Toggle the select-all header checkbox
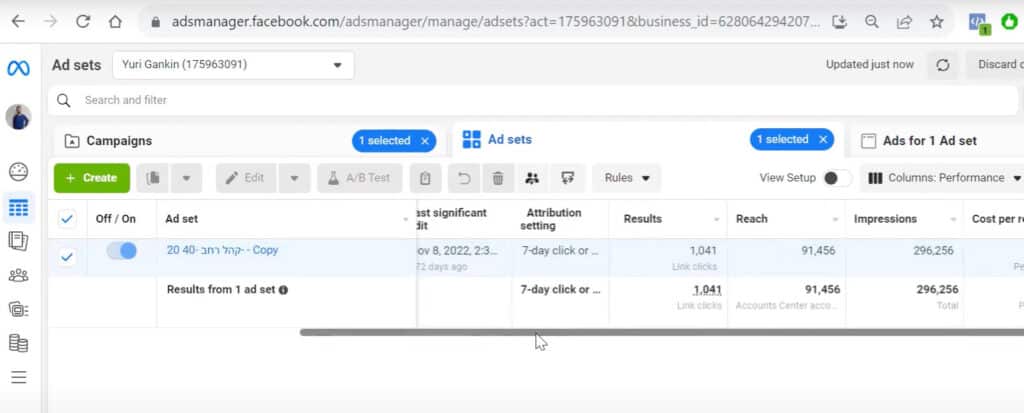This screenshot has width=1024, height=413. pos(67,219)
